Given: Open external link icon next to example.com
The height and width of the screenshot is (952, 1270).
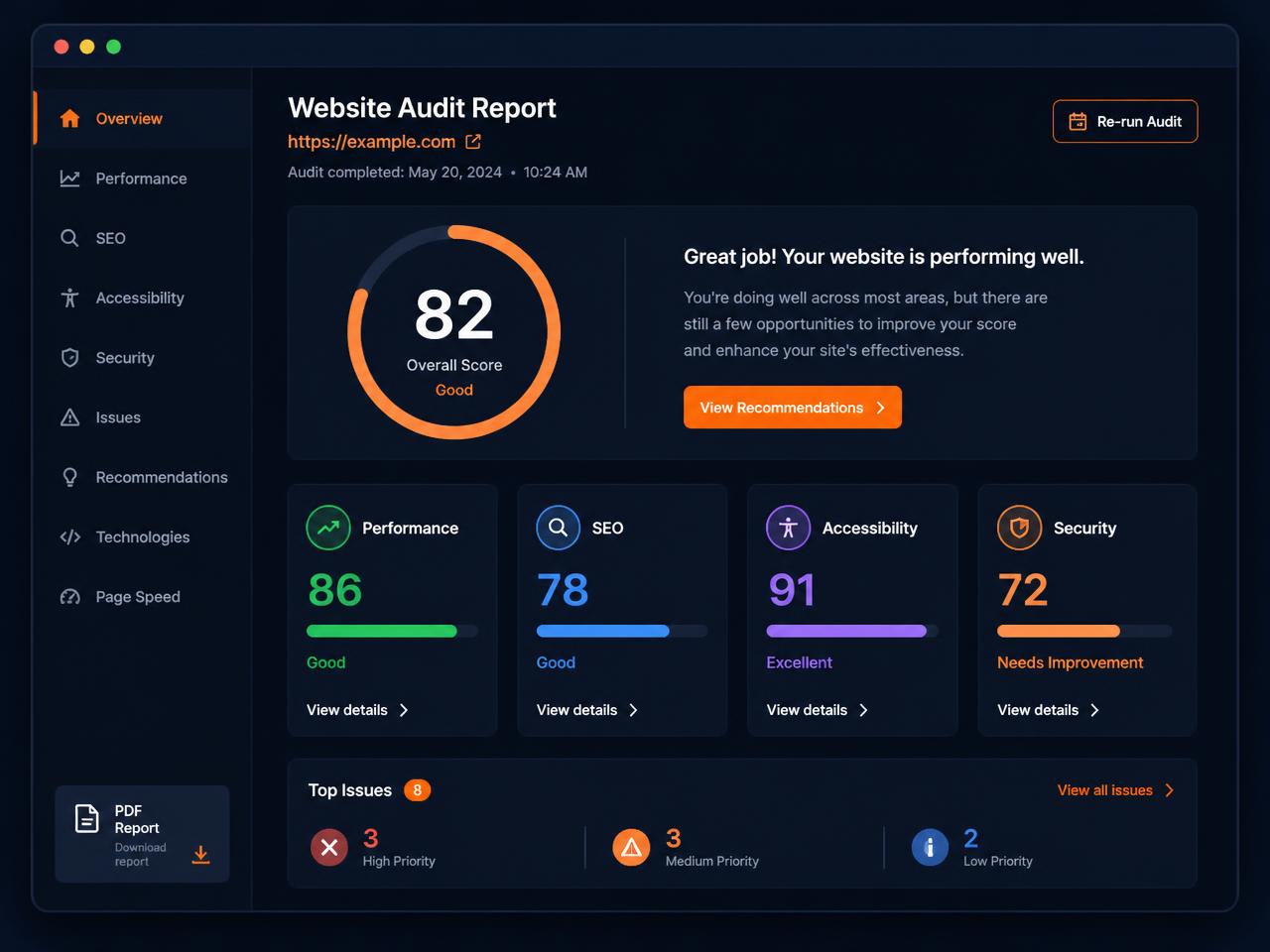Looking at the screenshot, I should pyautogui.click(x=473, y=142).
